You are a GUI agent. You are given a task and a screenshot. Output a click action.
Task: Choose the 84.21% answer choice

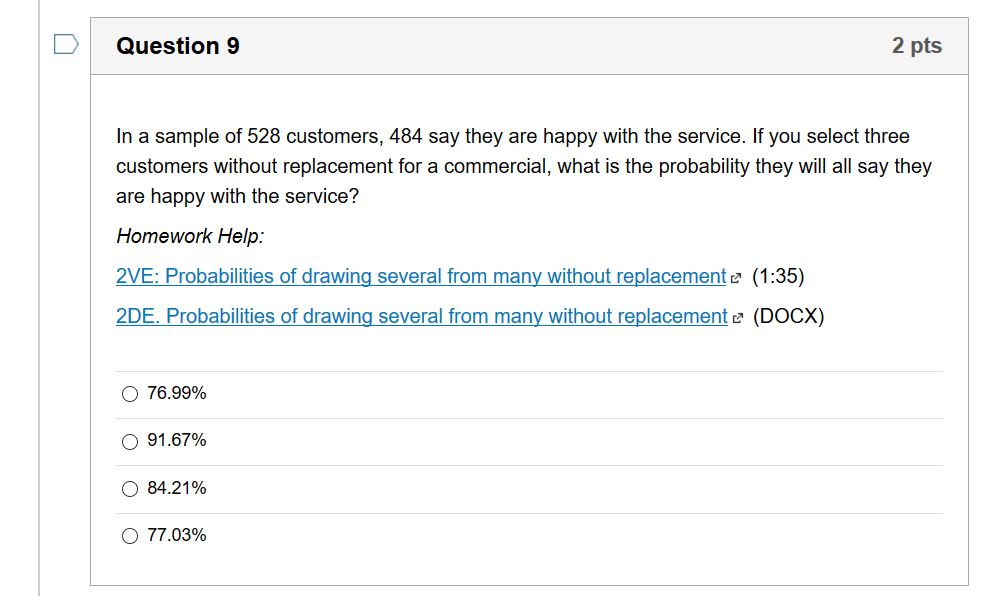(x=128, y=488)
